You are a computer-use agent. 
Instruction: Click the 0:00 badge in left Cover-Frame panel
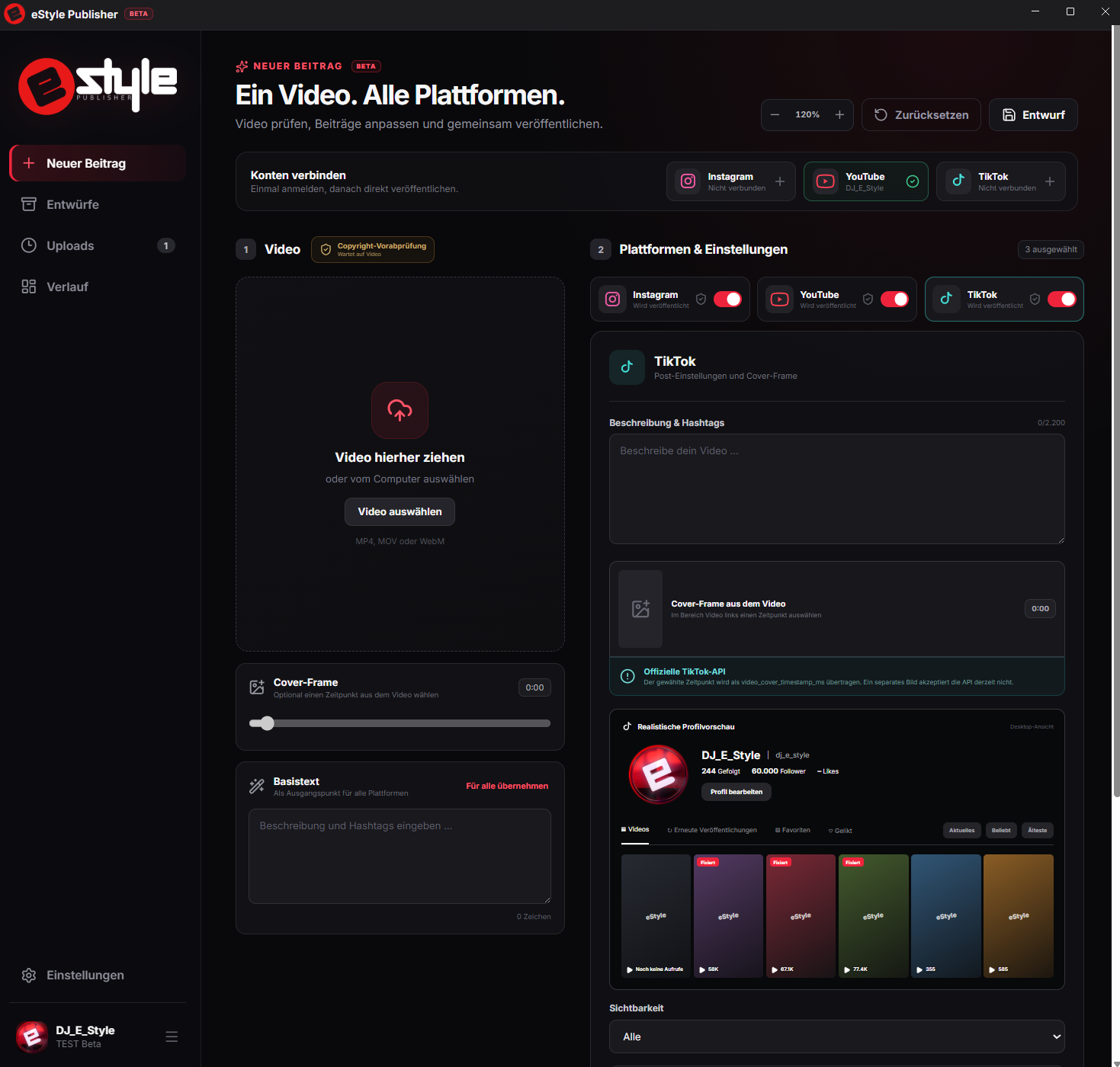pos(534,687)
